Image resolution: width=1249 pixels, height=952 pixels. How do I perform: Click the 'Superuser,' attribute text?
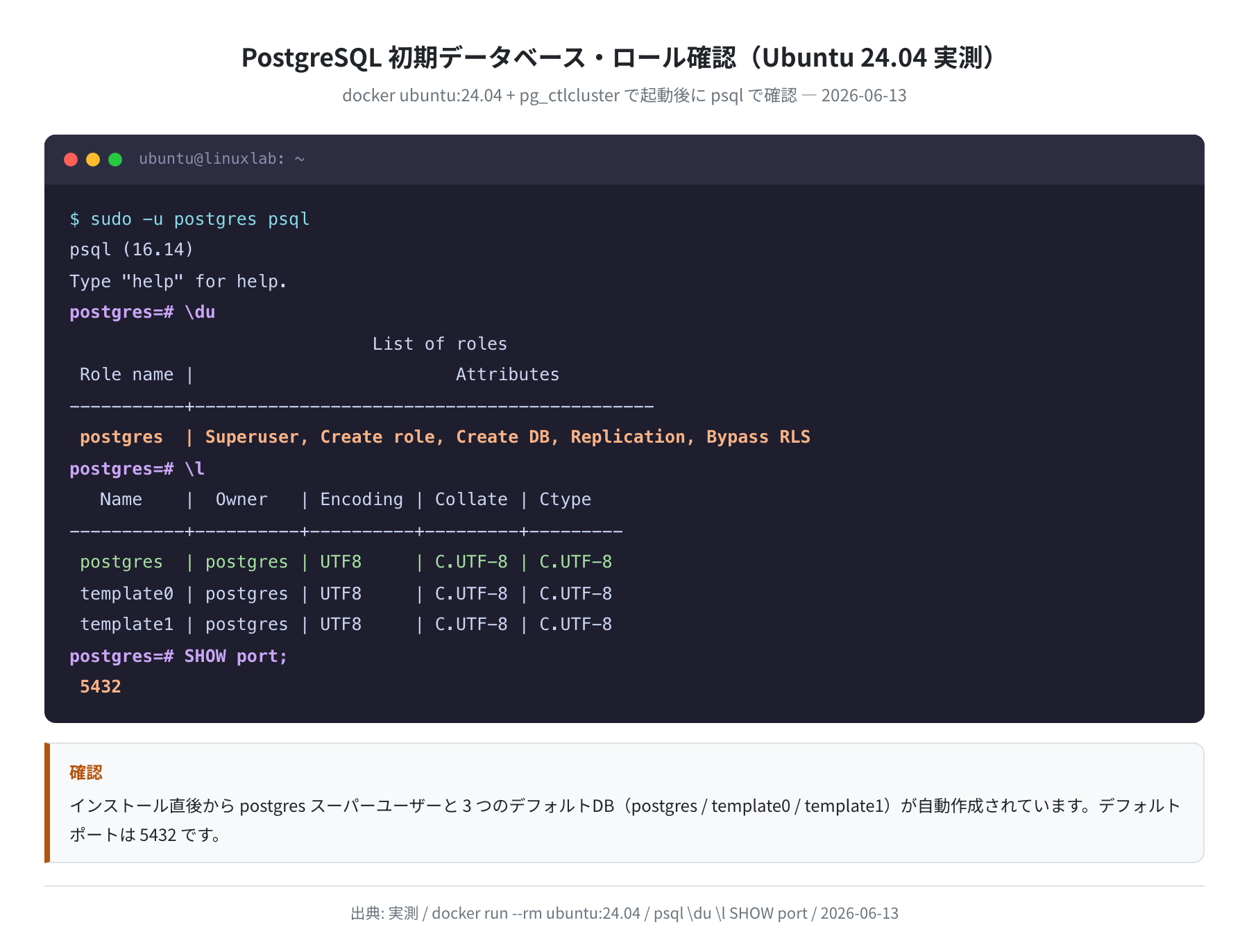(257, 437)
